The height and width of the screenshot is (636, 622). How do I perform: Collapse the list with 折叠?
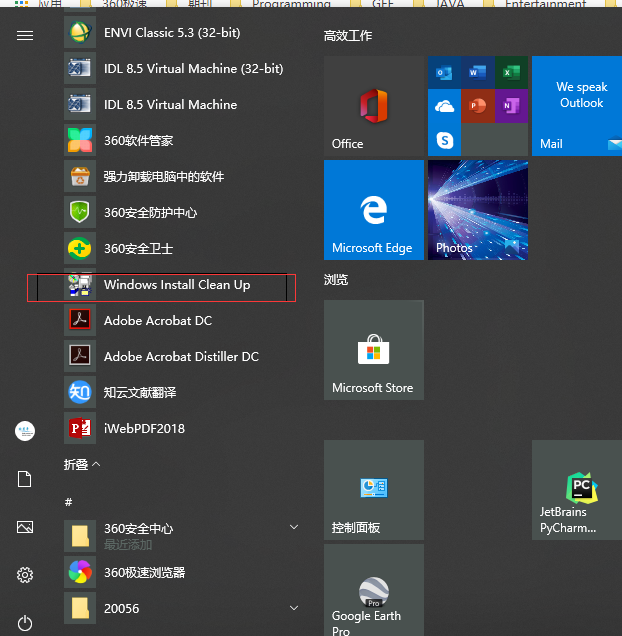pyautogui.click(x=82, y=464)
